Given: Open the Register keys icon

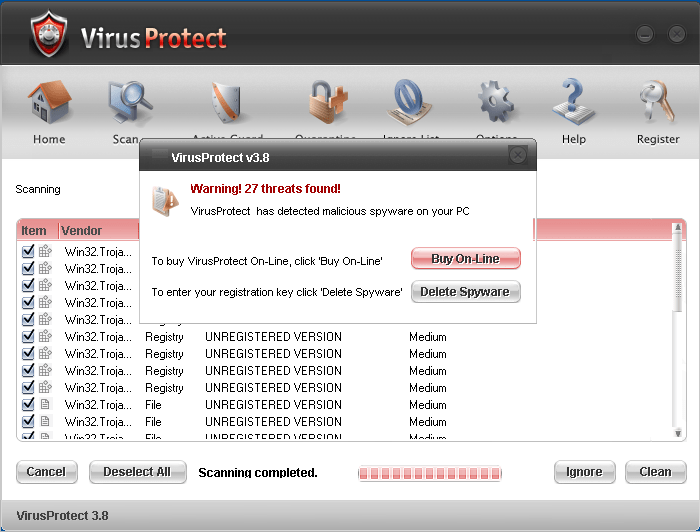Looking at the screenshot, I should [x=657, y=104].
